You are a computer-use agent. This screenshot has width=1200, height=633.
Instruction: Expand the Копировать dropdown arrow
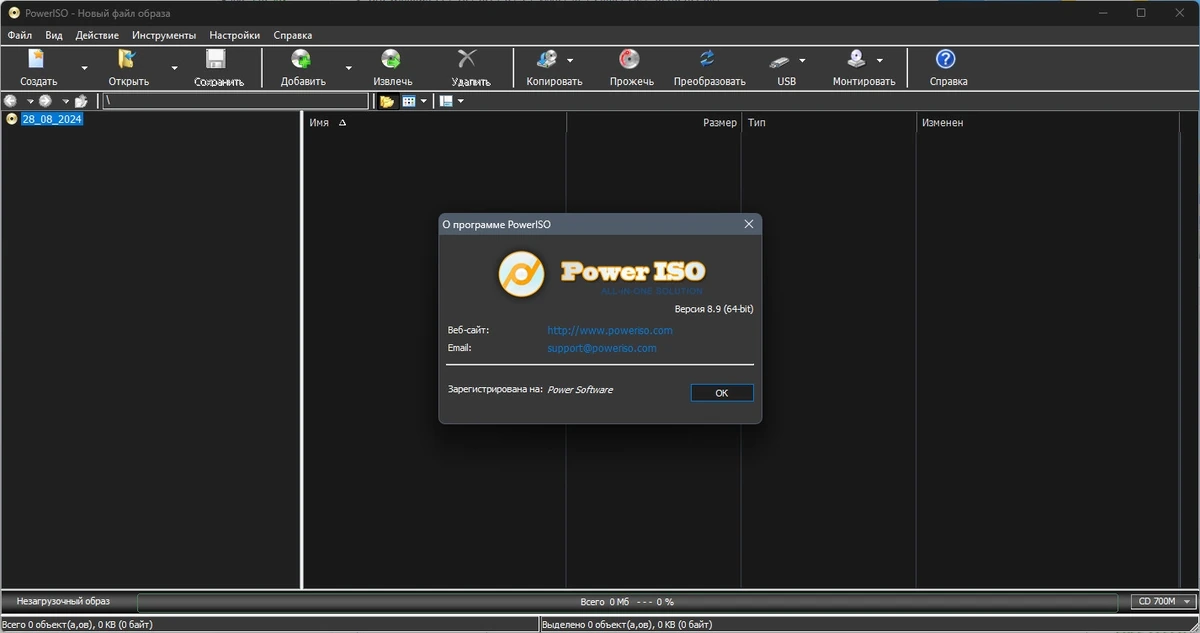pos(570,60)
